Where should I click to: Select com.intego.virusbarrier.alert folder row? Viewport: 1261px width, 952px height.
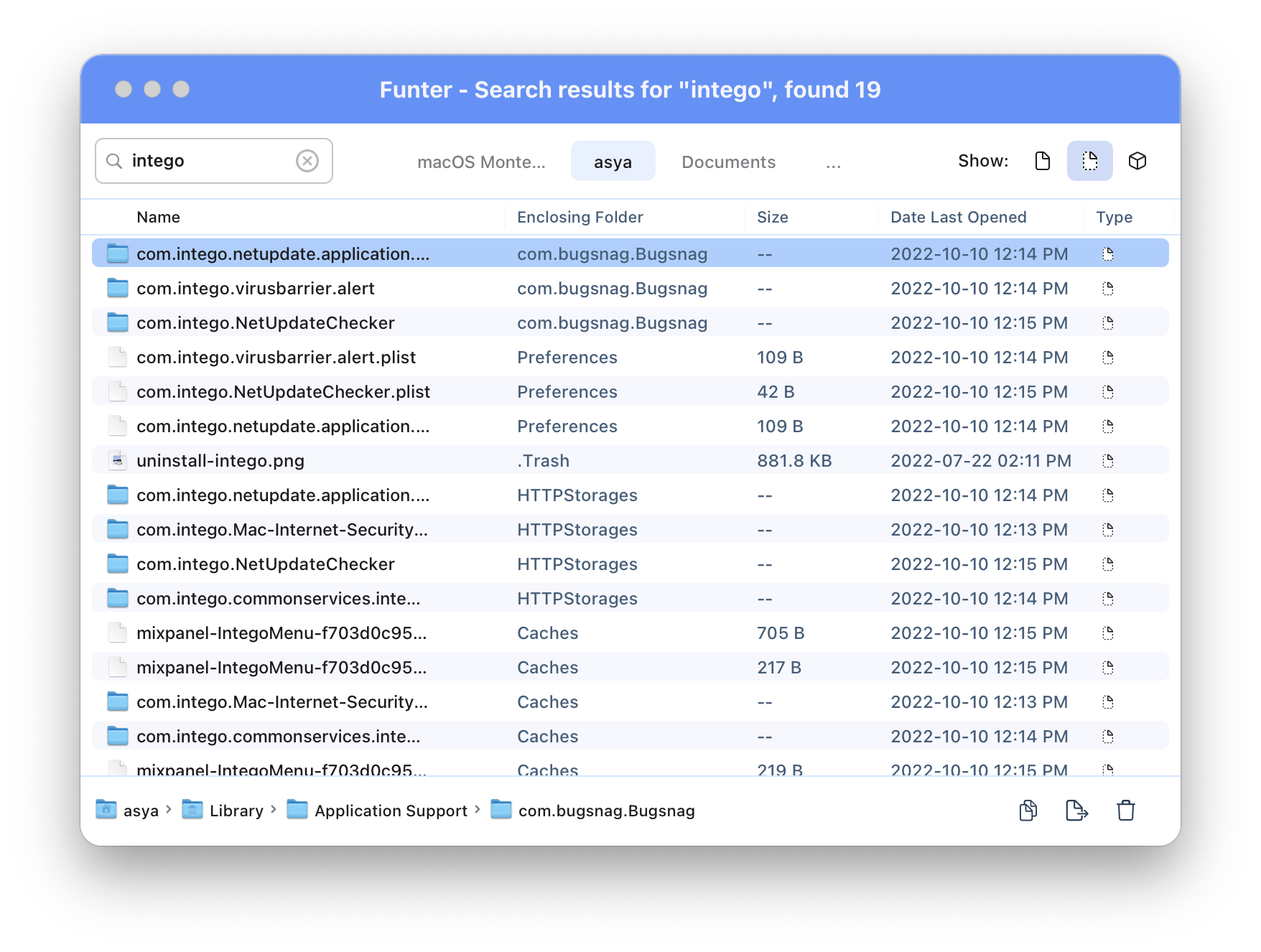(630, 288)
